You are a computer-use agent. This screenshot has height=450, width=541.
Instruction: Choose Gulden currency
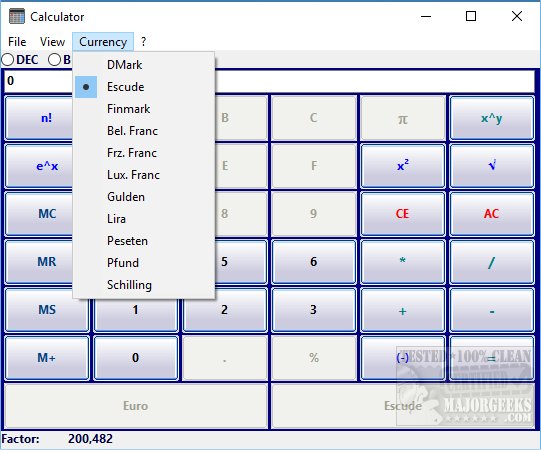[x=144, y=197]
